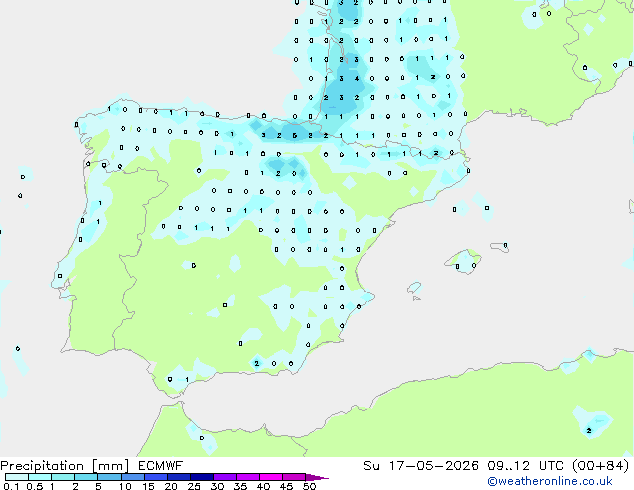Image resolution: width=634 pixels, height=490 pixels.
Task: Click the 10–15 mm legend color swatch
Action: pos(132,477)
